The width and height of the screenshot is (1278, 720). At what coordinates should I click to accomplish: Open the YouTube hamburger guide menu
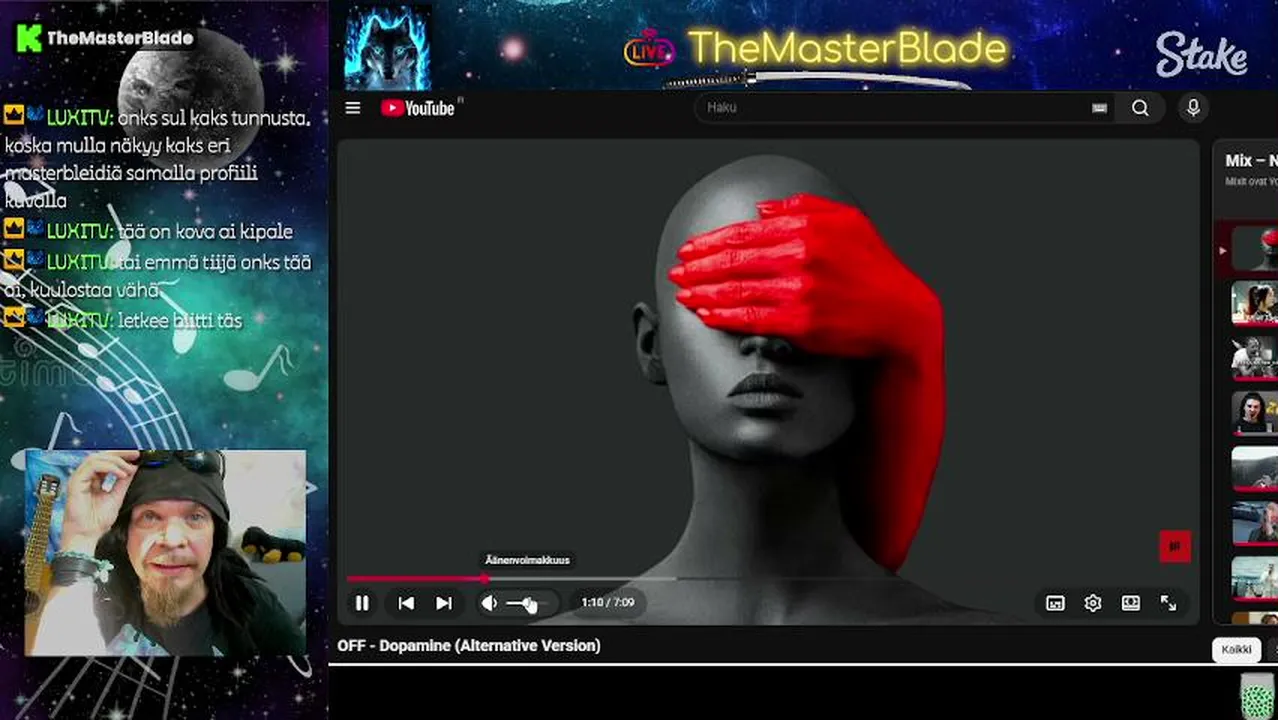(352, 108)
